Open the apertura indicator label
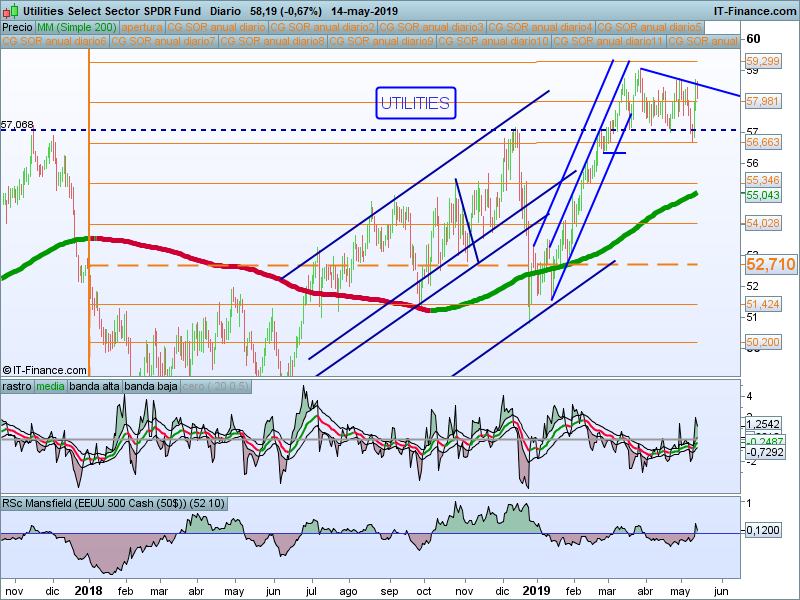The width and height of the screenshot is (800, 600). 141,27
